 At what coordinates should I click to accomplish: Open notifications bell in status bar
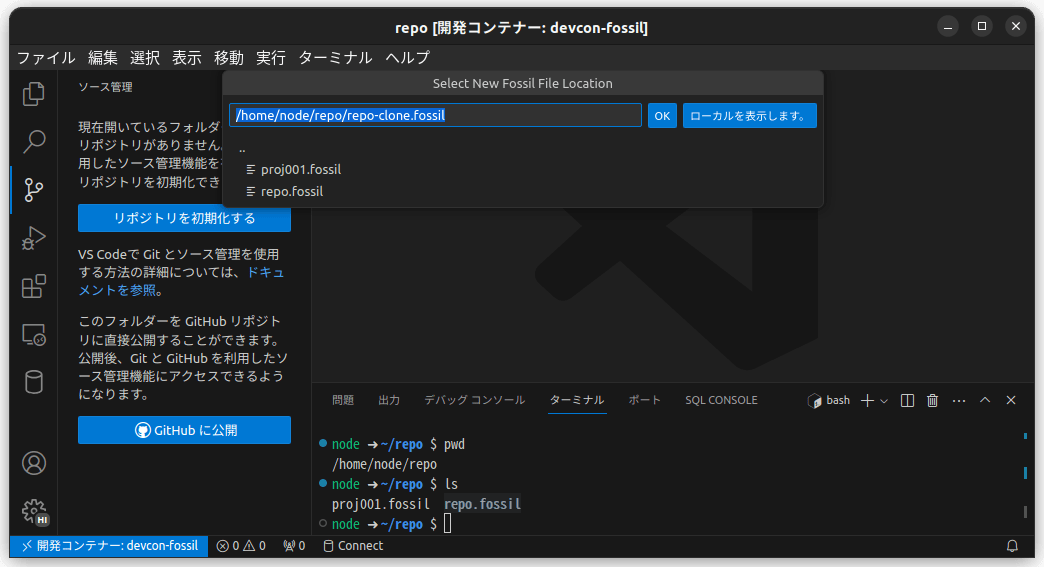coord(1012,546)
